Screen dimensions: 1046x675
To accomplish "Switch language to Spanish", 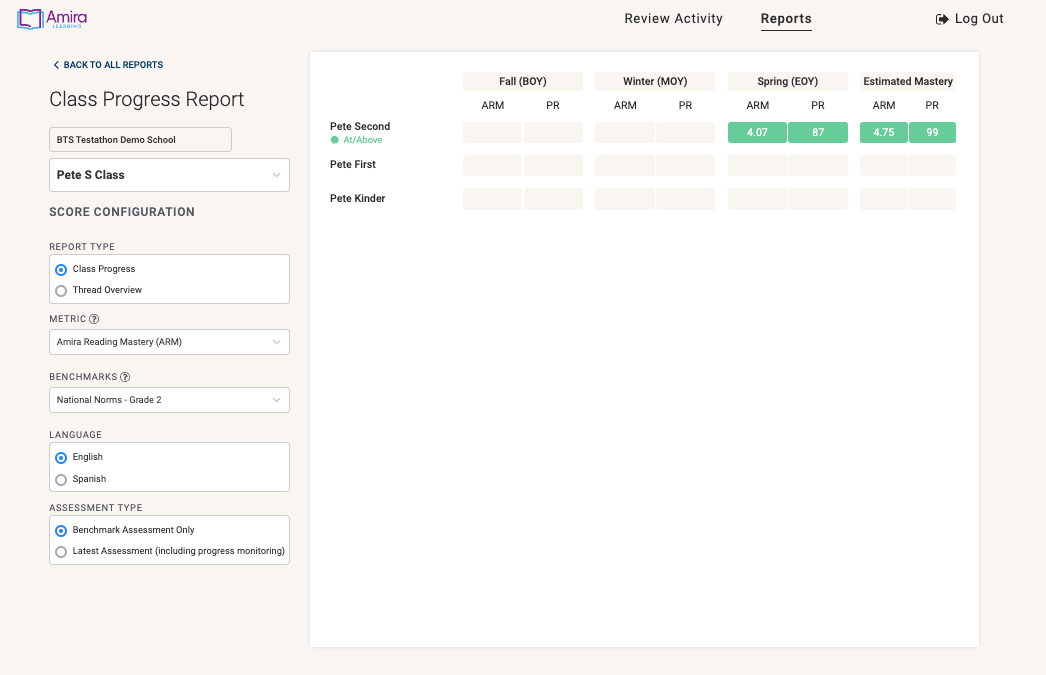I will click(60, 479).
